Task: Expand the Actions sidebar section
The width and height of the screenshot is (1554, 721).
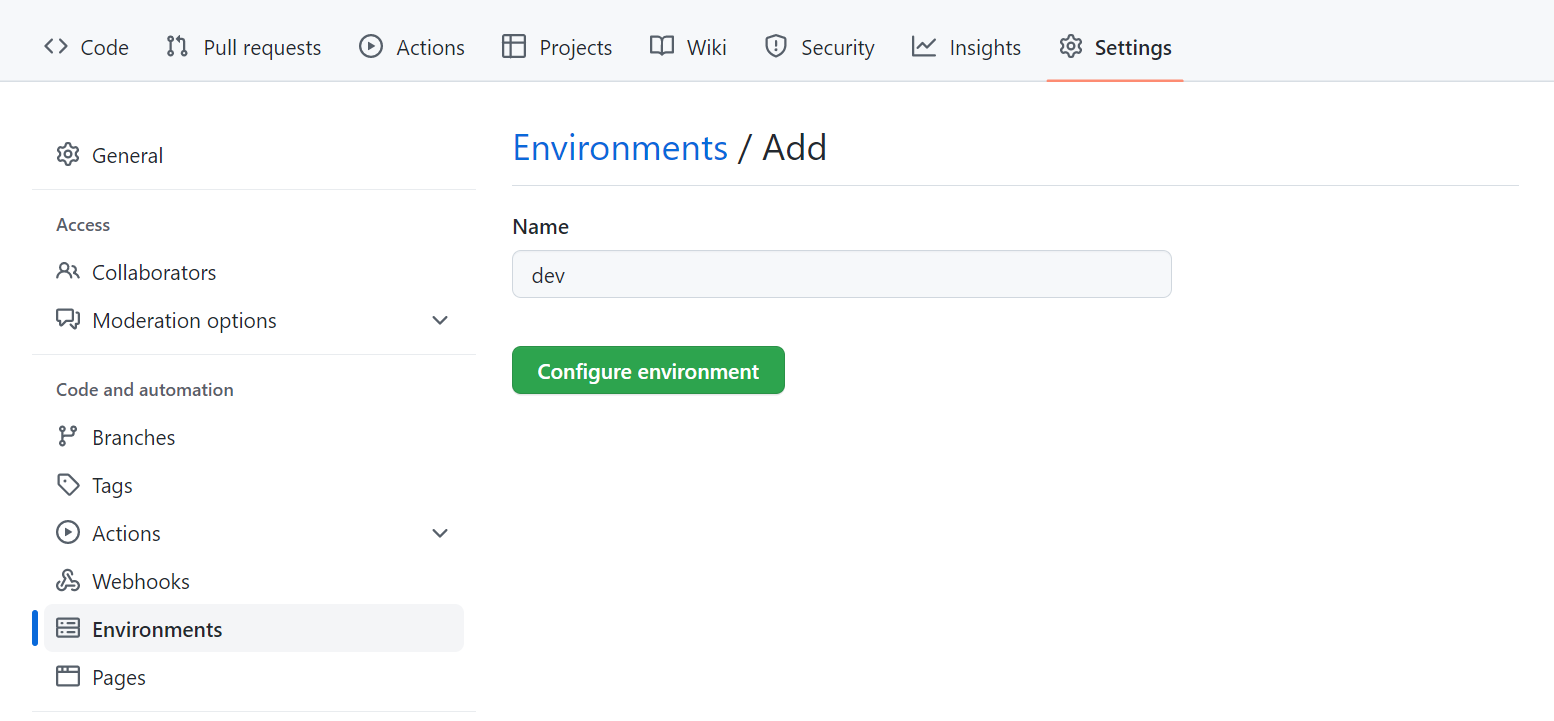Action: click(x=440, y=533)
